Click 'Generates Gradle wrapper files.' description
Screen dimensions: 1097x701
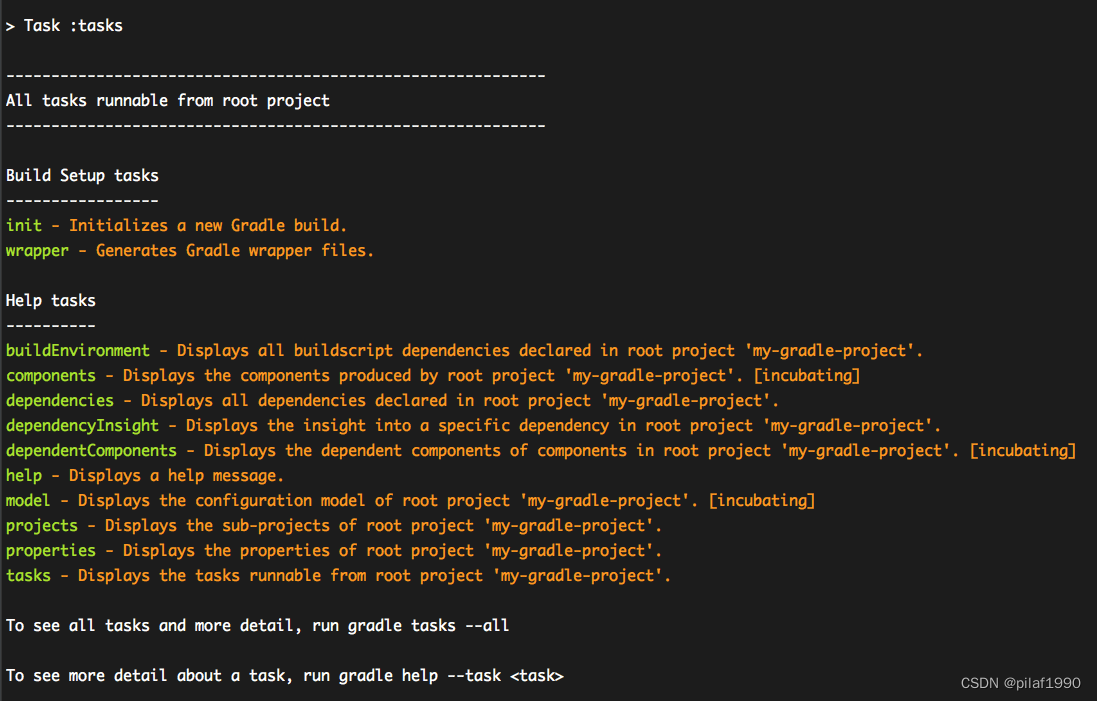point(234,250)
